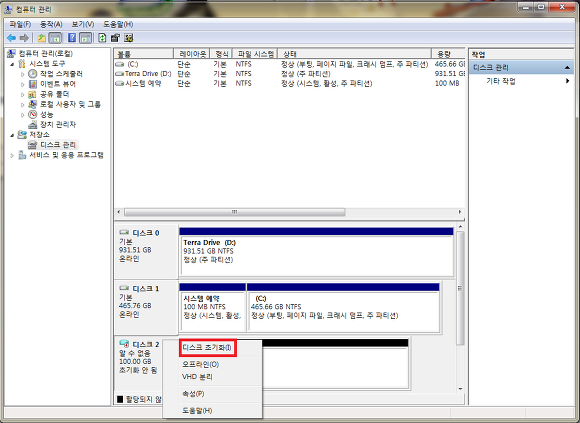Sort by the 용량 column header
The width and height of the screenshot is (580, 423).
pos(448,54)
